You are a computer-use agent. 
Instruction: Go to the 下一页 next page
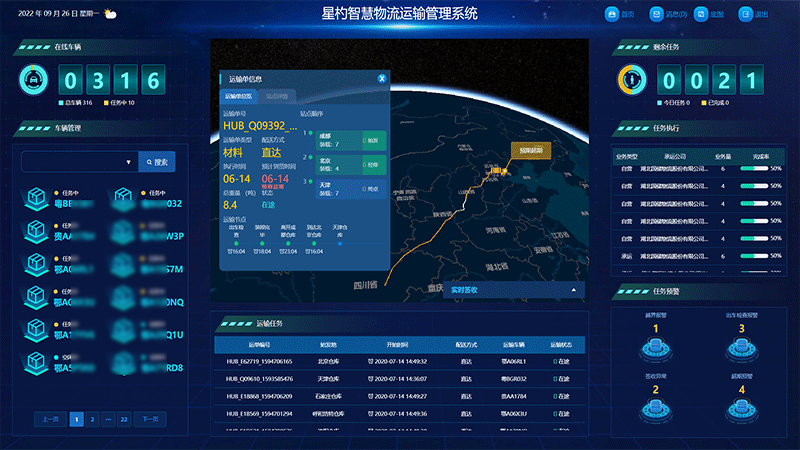coord(151,420)
